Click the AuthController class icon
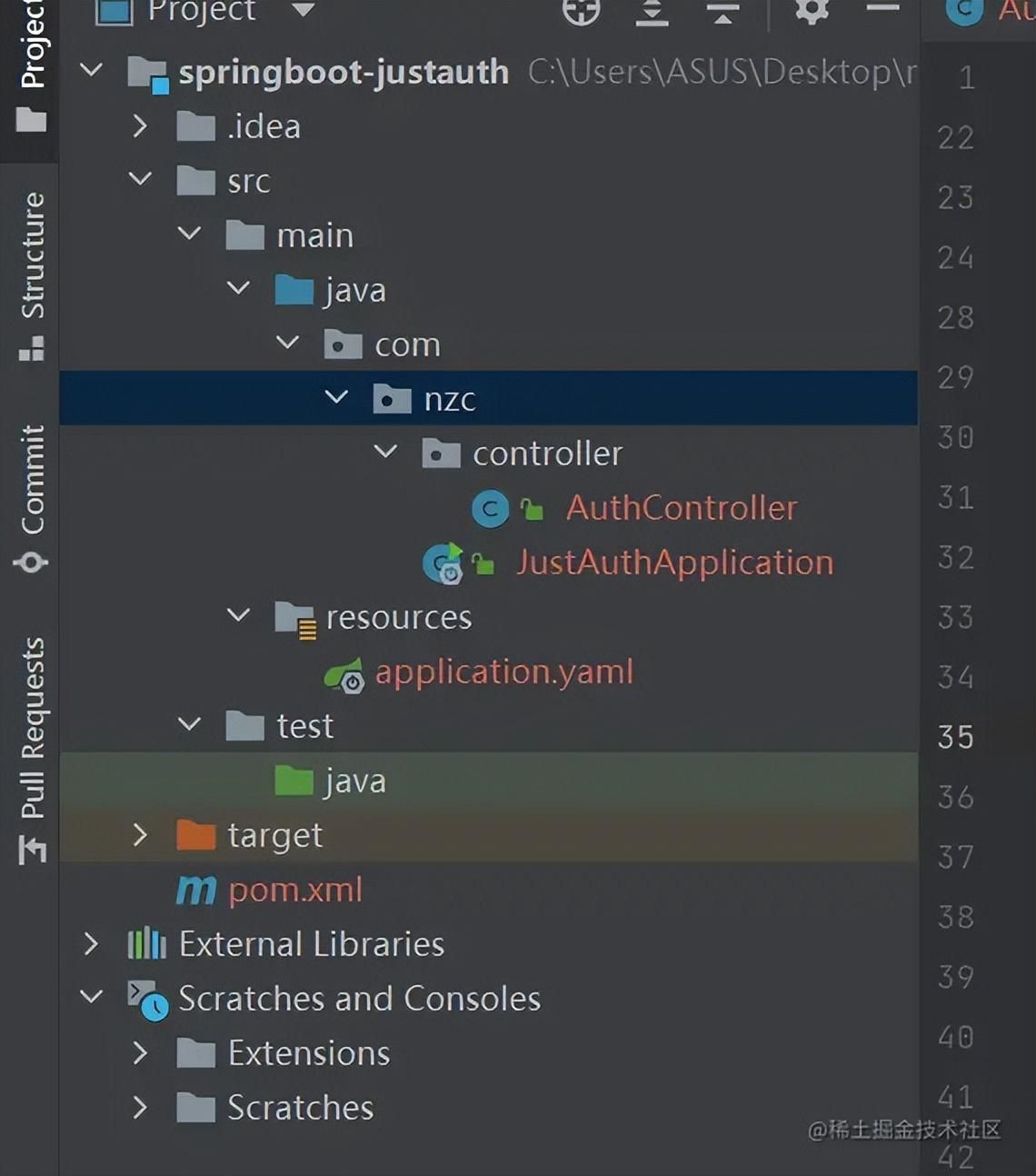 490,508
